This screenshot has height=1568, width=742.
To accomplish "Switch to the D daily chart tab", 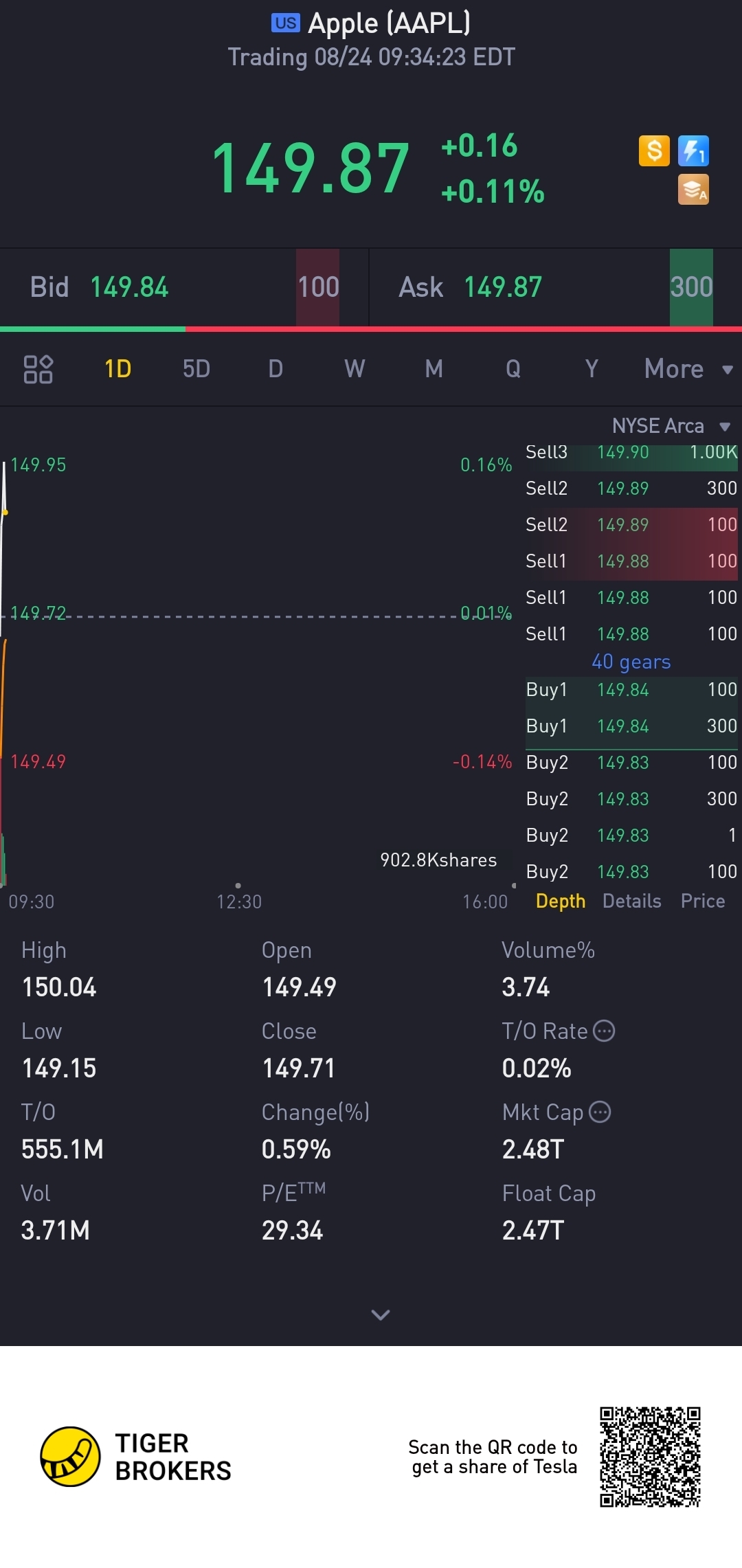I will click(x=276, y=369).
